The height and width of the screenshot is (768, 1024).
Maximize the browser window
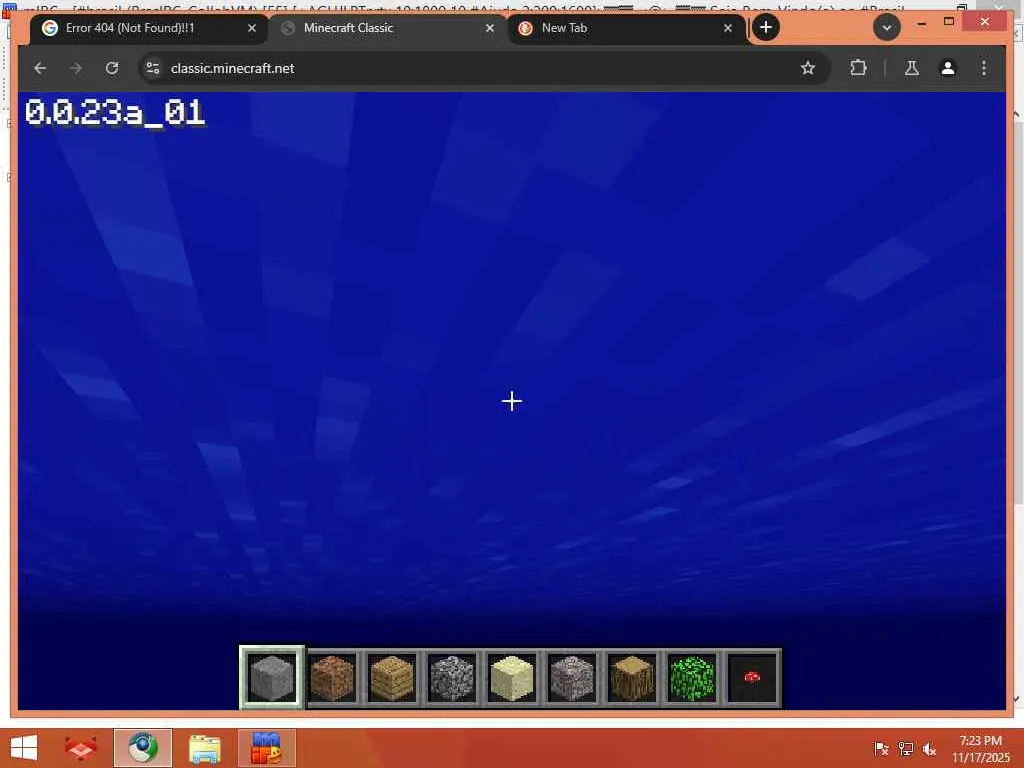click(949, 22)
